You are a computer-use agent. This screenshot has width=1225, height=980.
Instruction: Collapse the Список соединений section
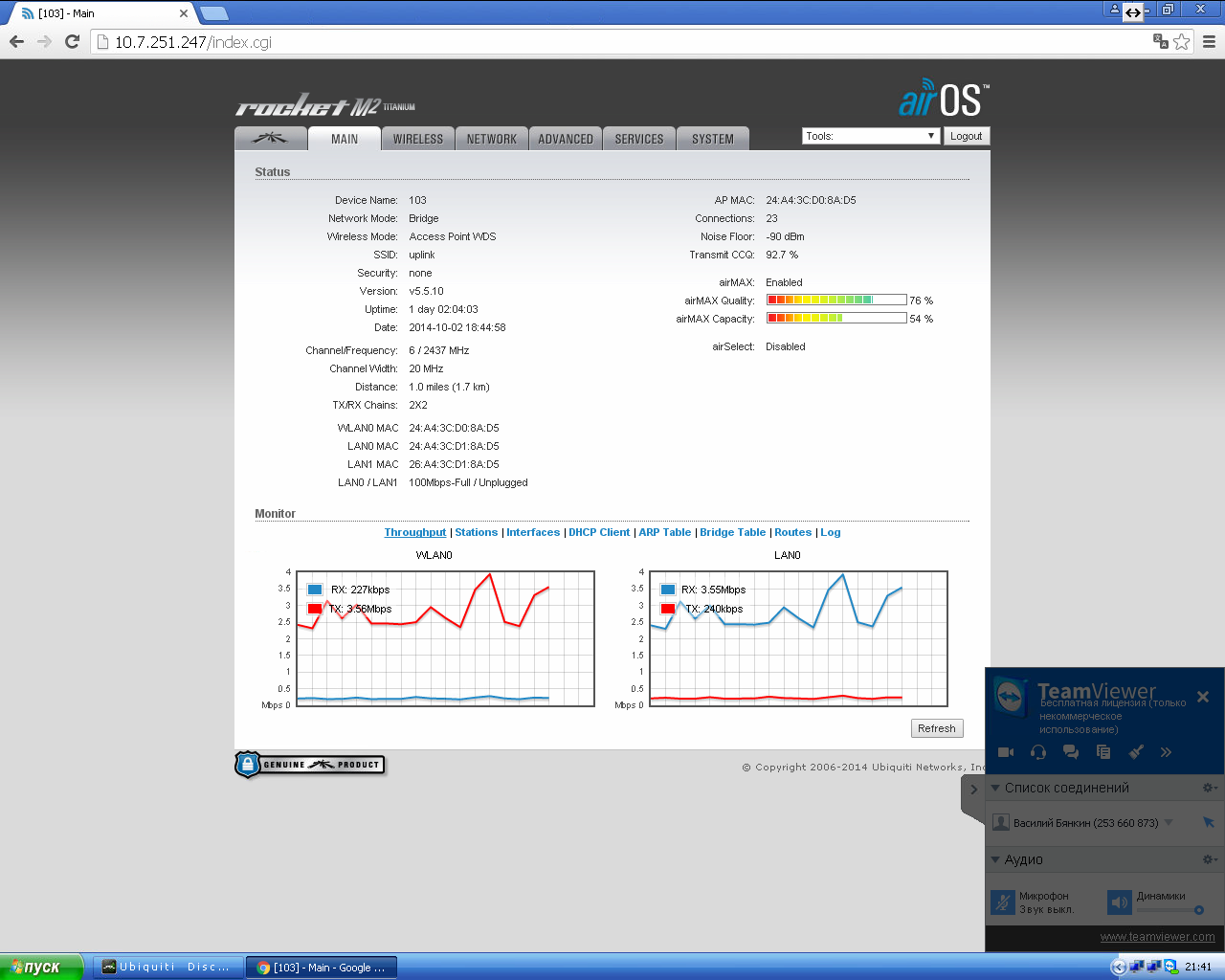click(995, 788)
